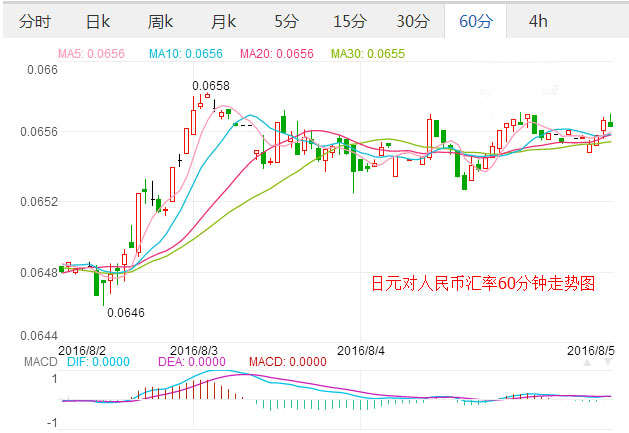Click the green MA30 legend label

coord(368,54)
